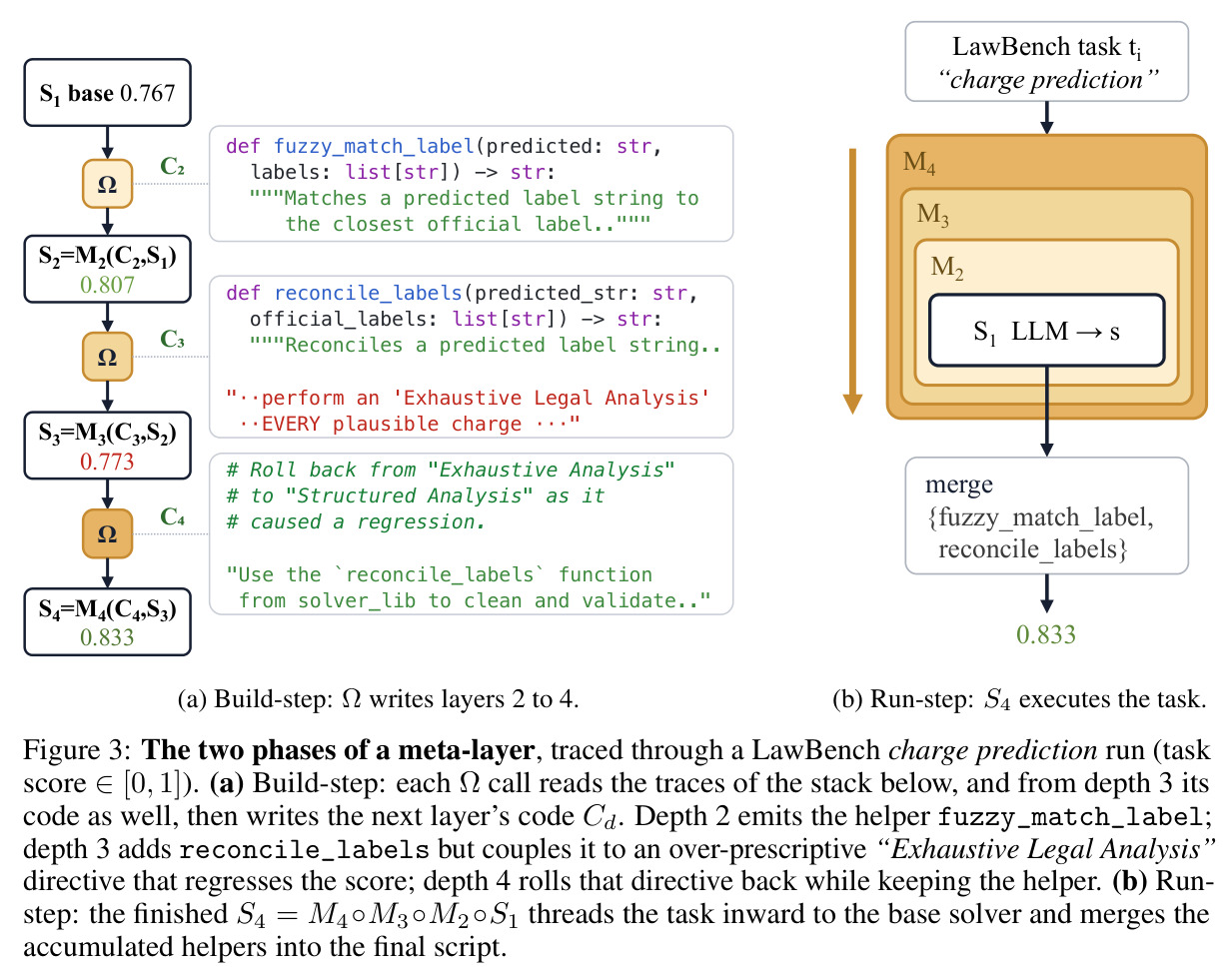Select the 'S₁ LLM → s' box
This screenshot has height=979, width=1232.
[1046, 331]
